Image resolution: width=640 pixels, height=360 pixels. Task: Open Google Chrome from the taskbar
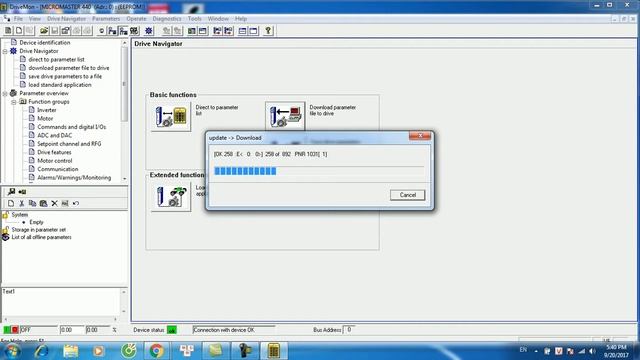click(156, 351)
